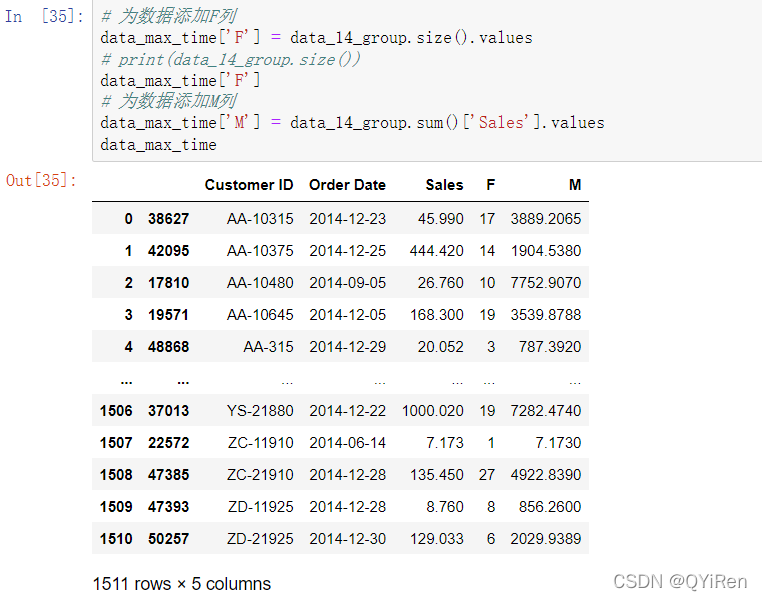The height and width of the screenshot is (601, 762).
Task: Click the ZD-21925 customer cell
Action: pos(260,538)
